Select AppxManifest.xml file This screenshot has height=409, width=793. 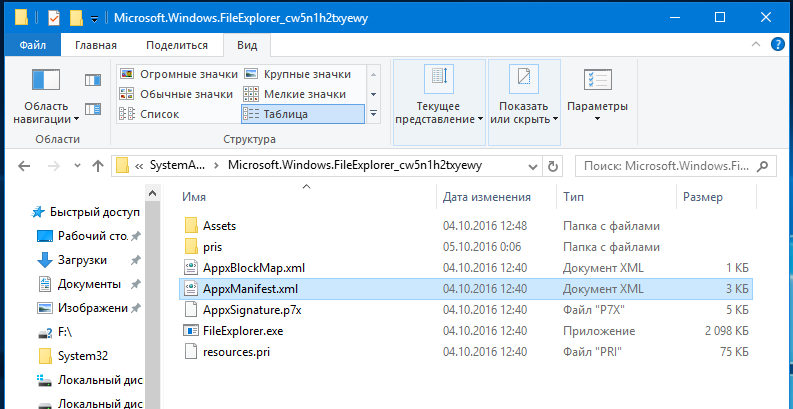[x=465, y=289]
